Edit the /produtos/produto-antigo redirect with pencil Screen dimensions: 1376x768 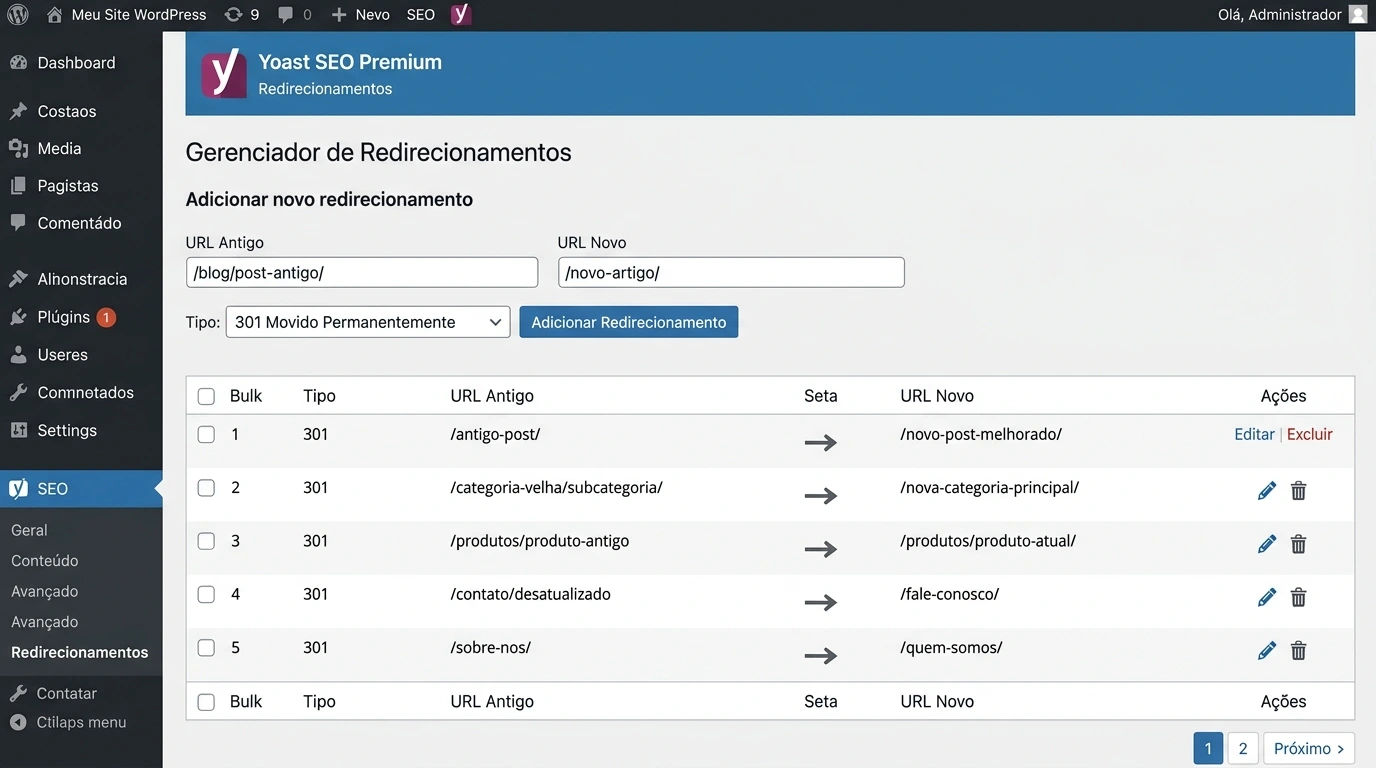point(1267,544)
